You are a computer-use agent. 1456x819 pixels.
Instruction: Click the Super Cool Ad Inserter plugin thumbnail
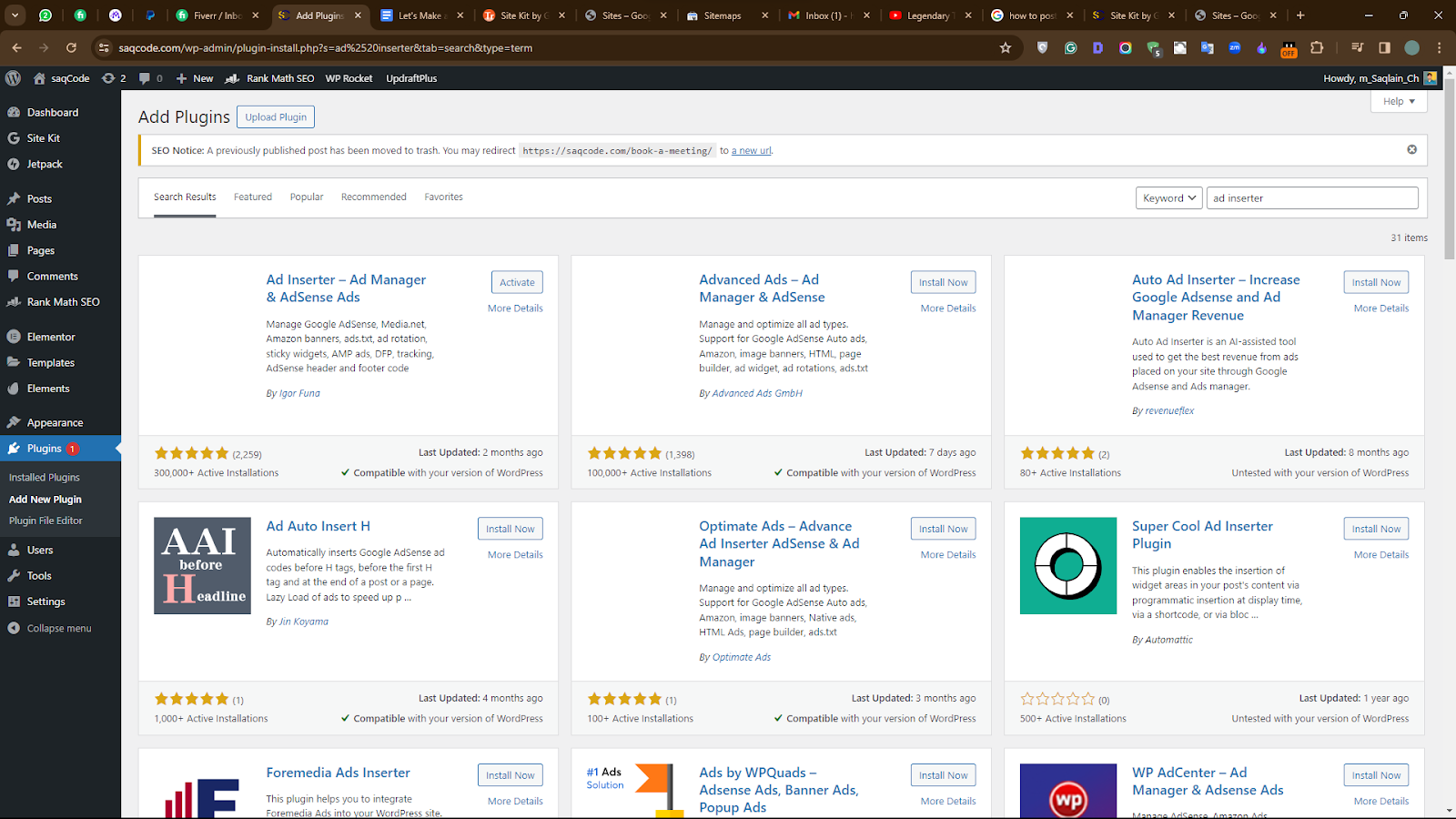pyautogui.click(x=1068, y=566)
